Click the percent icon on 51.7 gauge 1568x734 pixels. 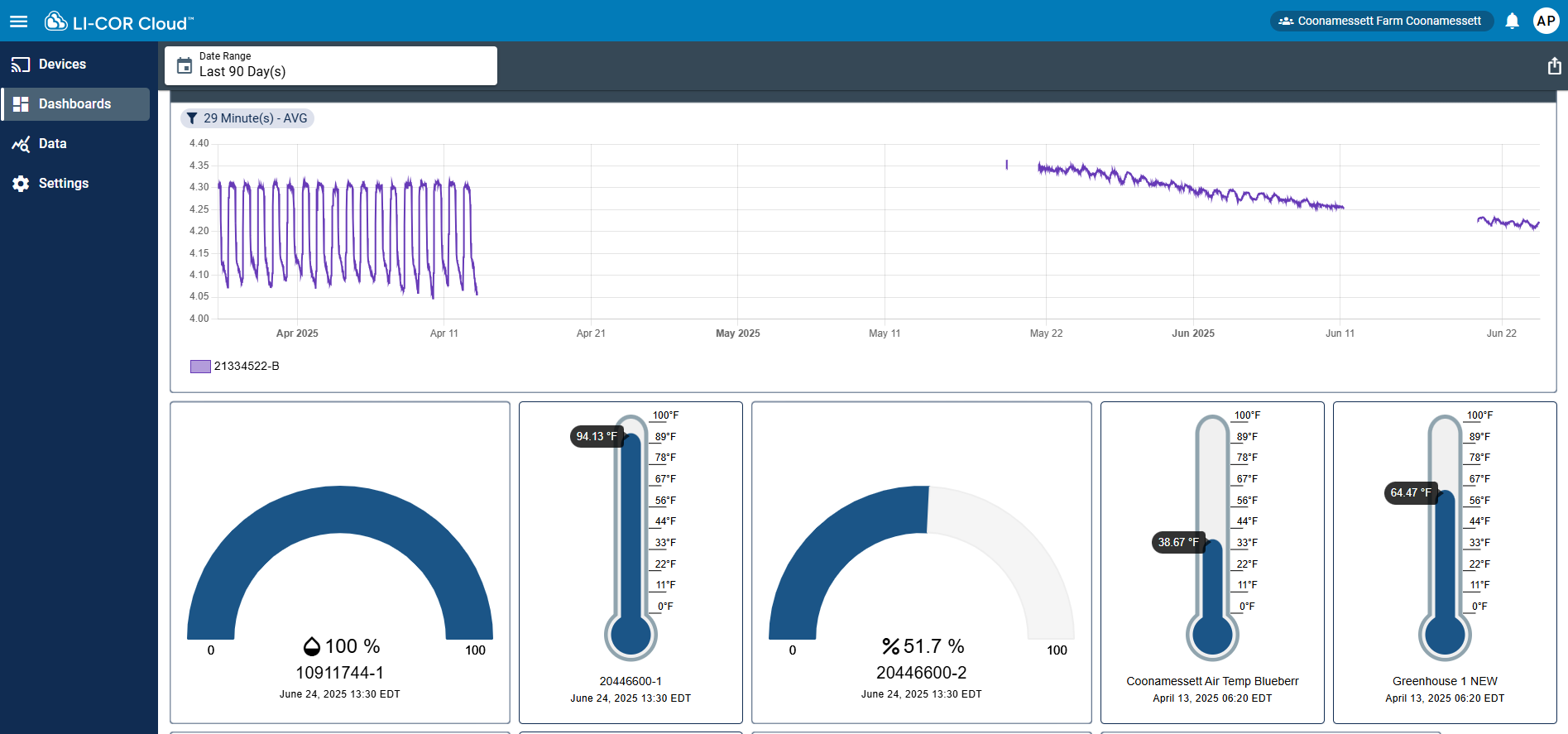coord(890,646)
